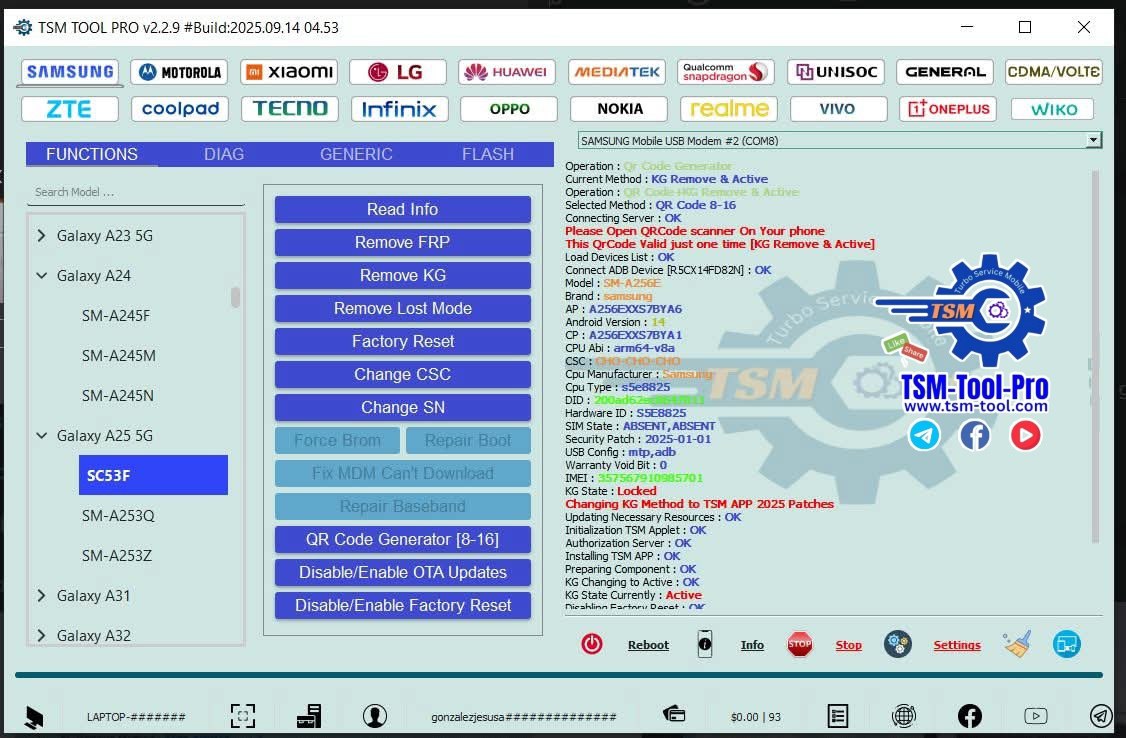Open the LG brand section

coord(398,72)
